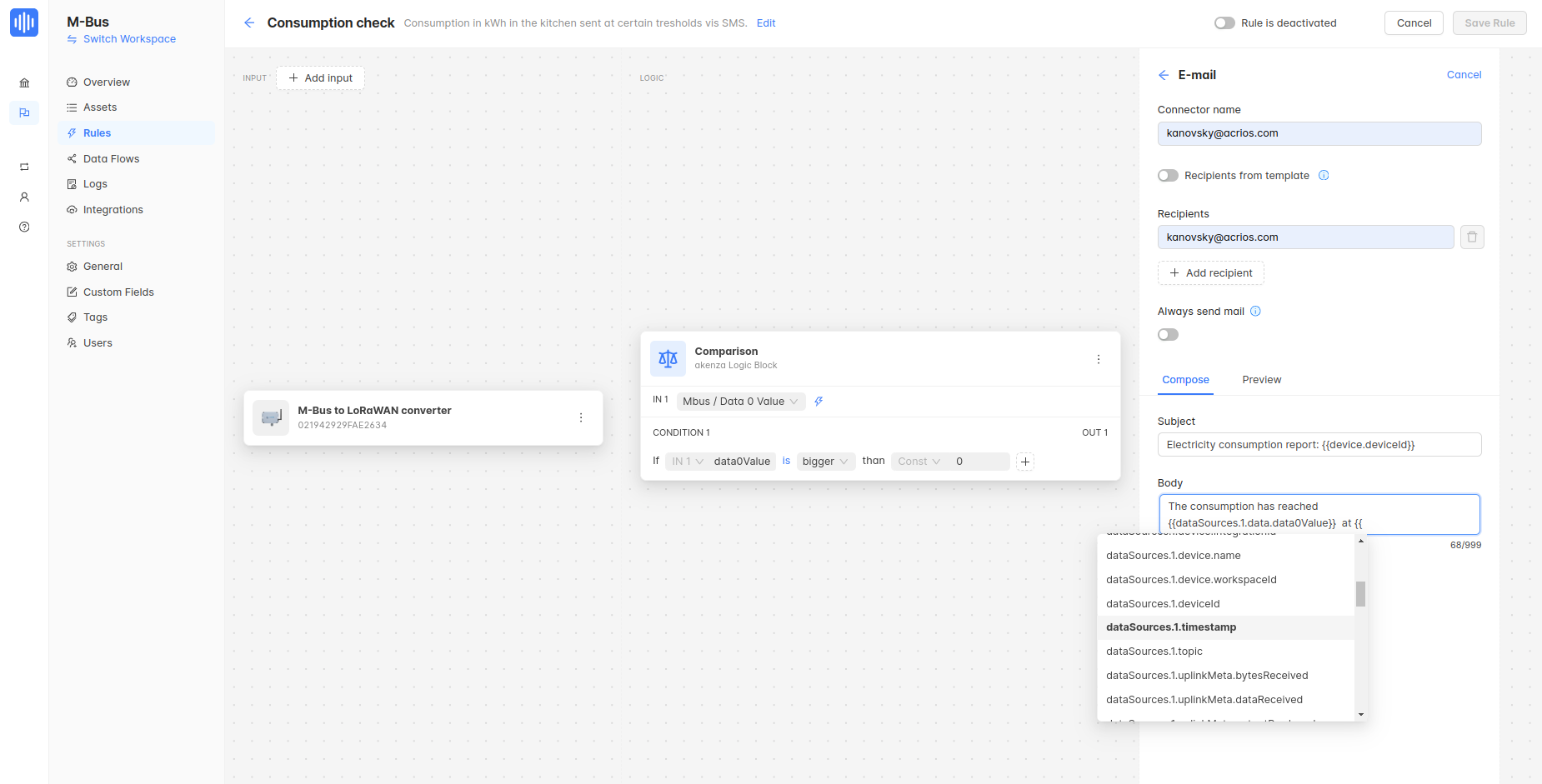The width and height of the screenshot is (1542, 784).
Task: Click the lightning icon beside IN 1
Action: 819,402
